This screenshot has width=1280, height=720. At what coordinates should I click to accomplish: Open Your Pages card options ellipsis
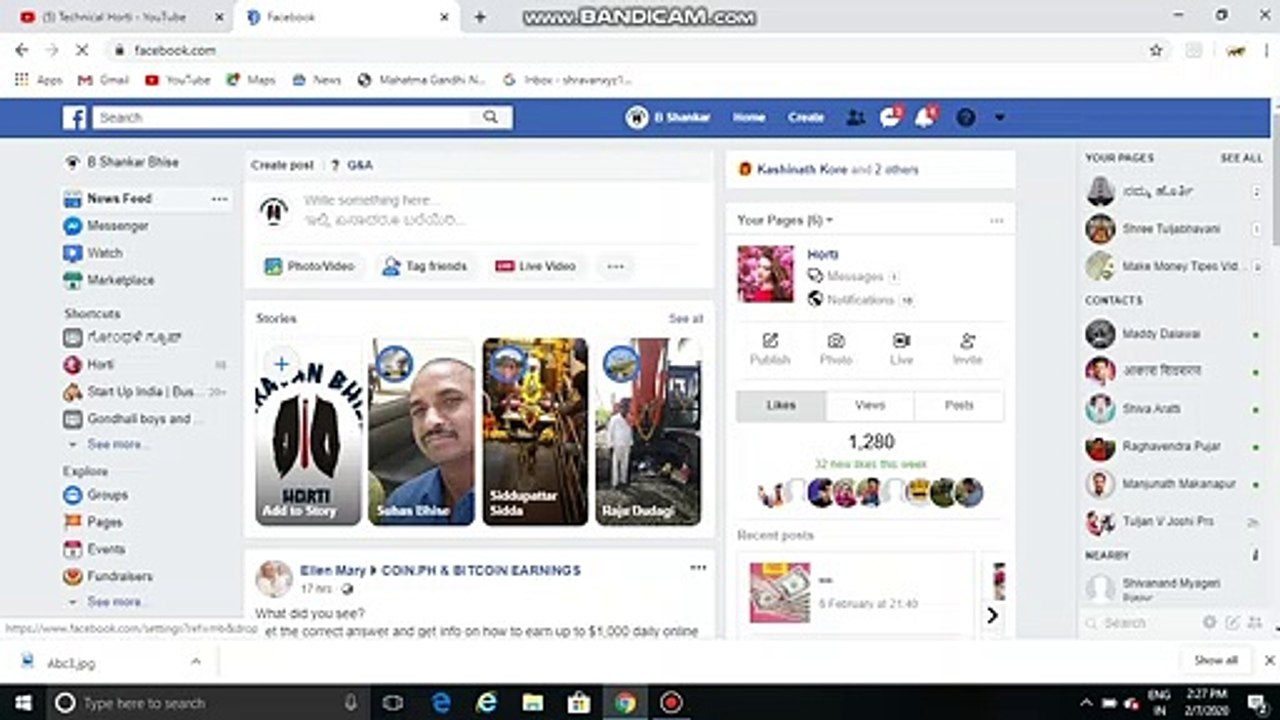click(996, 220)
